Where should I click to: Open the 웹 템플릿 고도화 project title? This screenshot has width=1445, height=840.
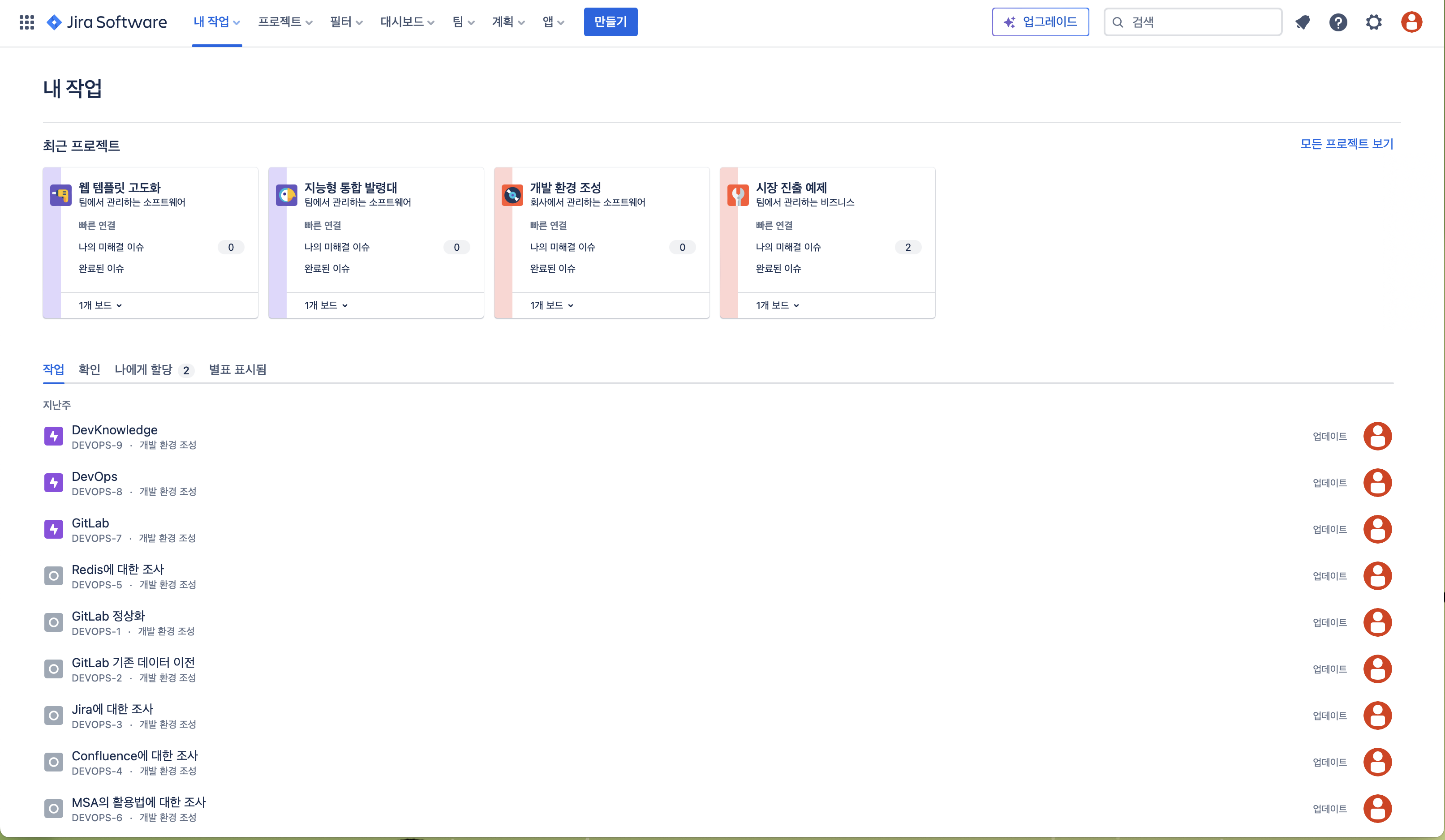(119, 188)
